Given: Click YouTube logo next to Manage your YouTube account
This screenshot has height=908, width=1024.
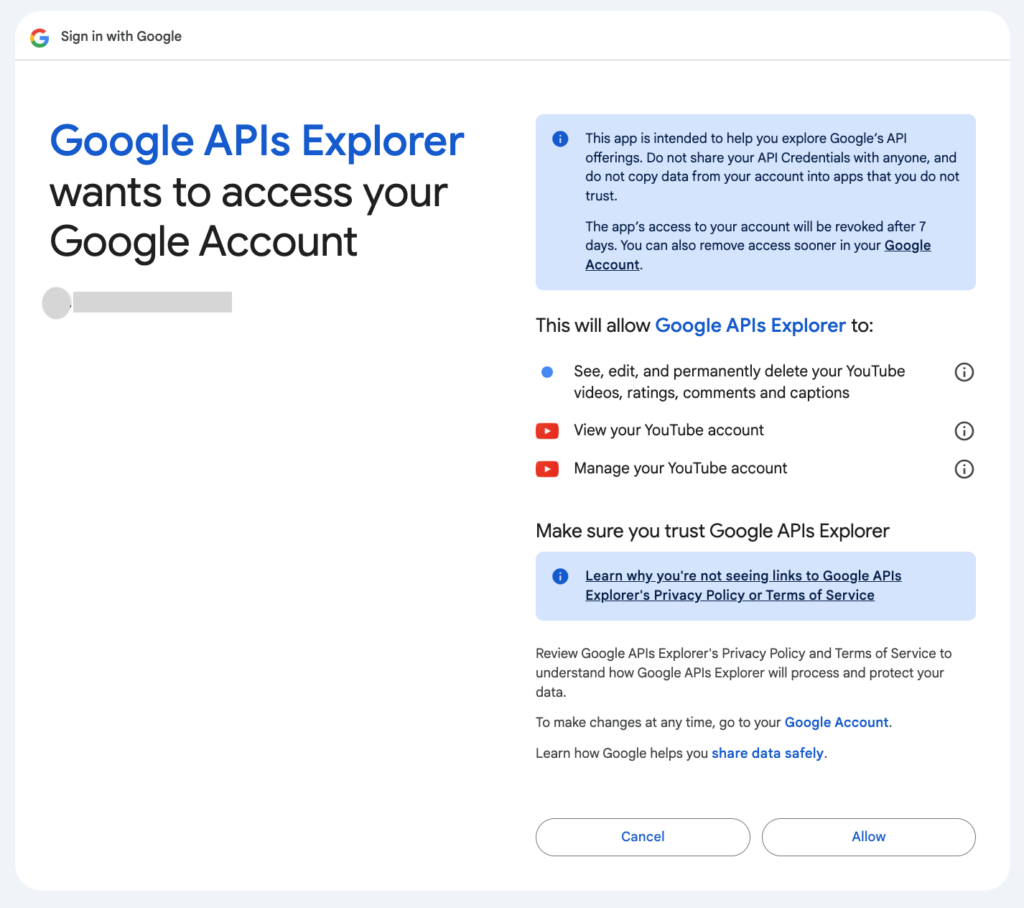Looking at the screenshot, I should coord(547,469).
